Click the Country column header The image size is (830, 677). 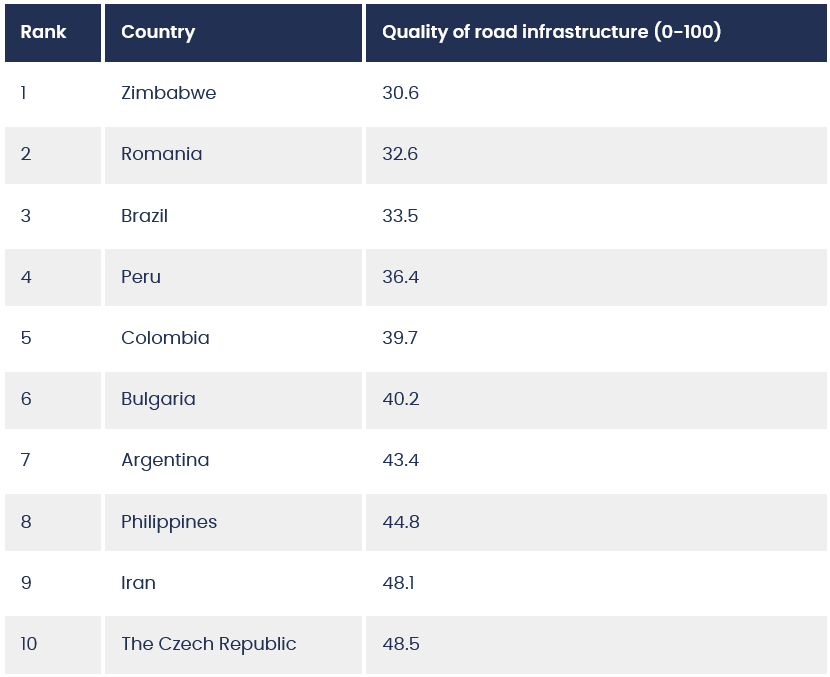point(233,33)
